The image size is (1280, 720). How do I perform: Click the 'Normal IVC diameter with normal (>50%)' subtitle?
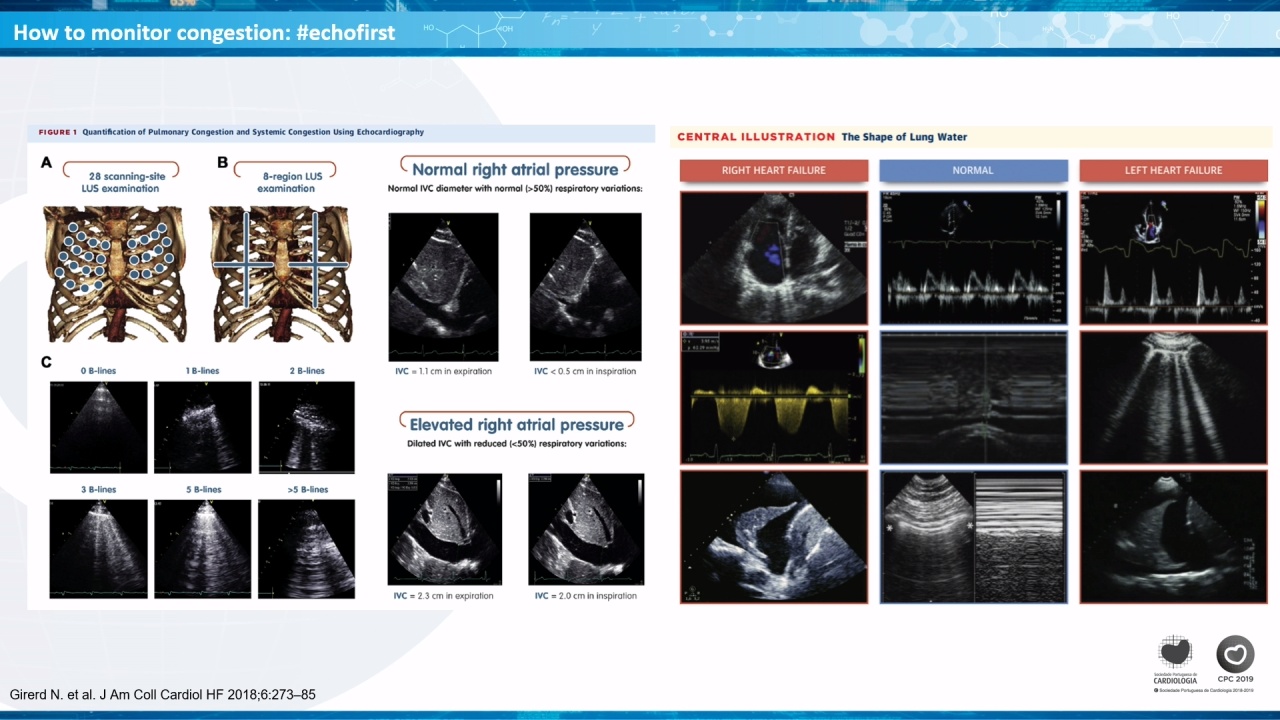tap(515, 188)
